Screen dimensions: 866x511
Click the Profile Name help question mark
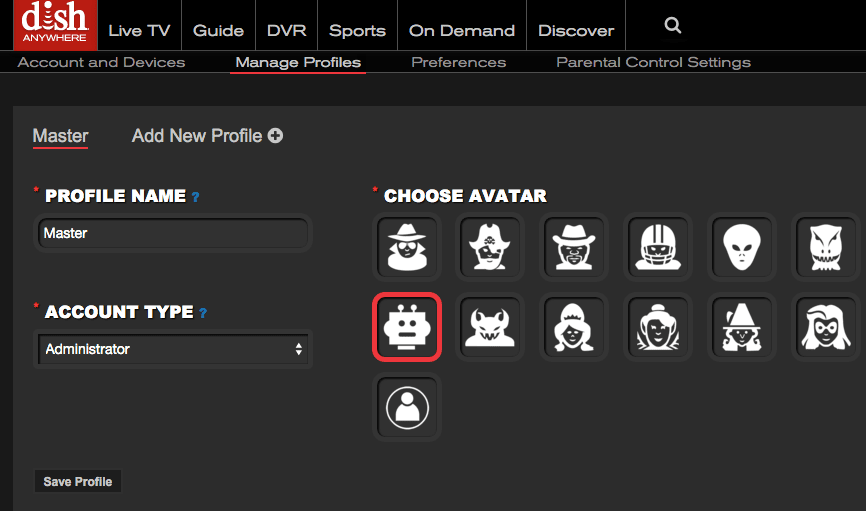click(x=196, y=198)
